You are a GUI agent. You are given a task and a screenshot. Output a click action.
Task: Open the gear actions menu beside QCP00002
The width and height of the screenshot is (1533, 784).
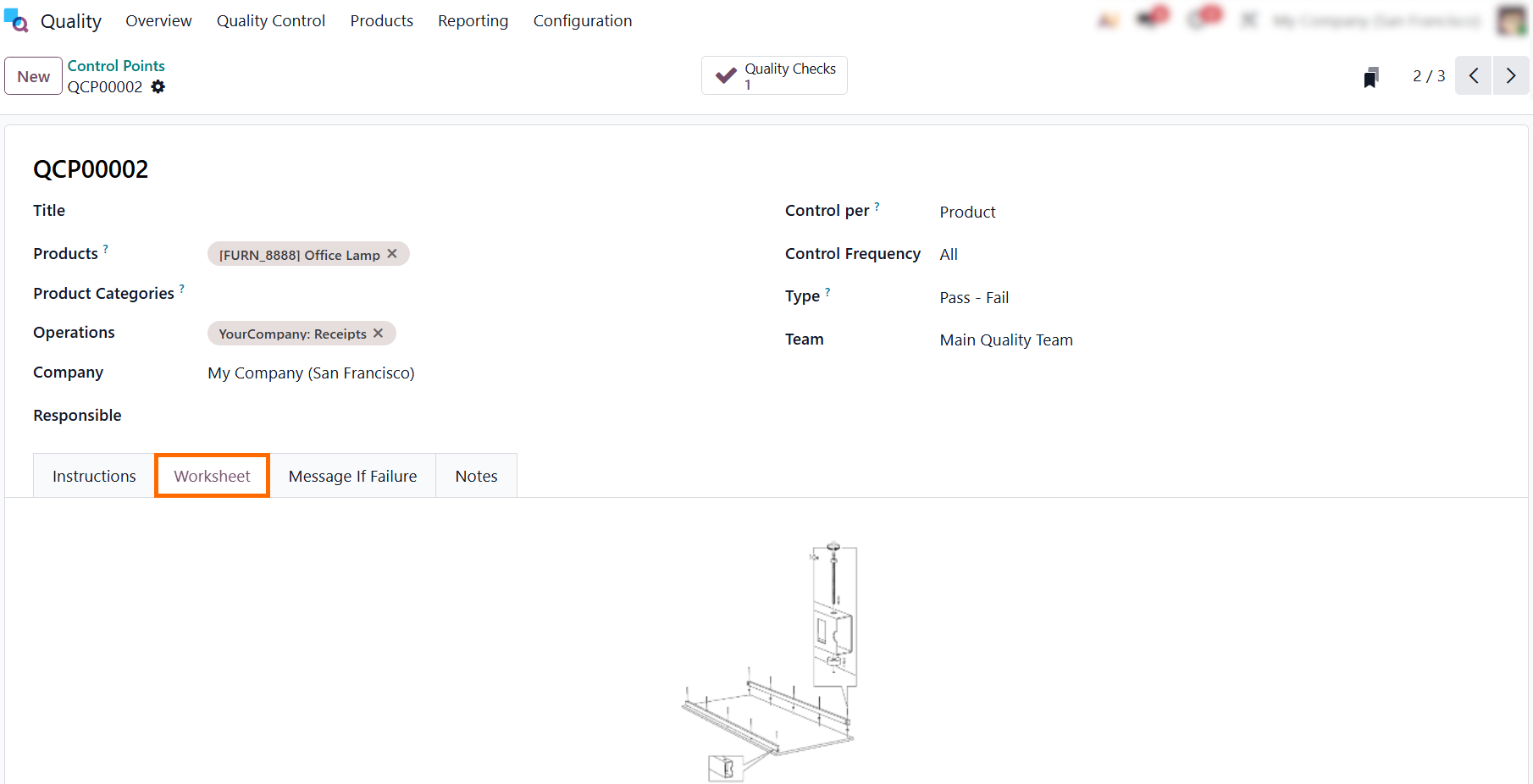(158, 86)
